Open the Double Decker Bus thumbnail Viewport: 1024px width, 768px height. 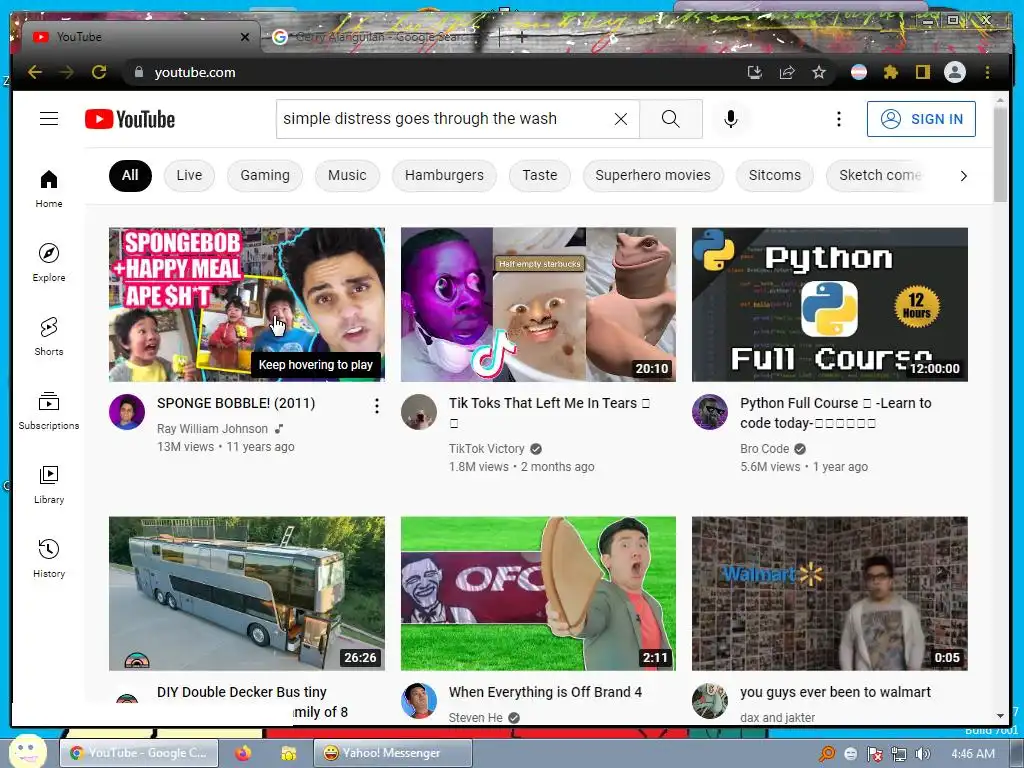click(247, 594)
